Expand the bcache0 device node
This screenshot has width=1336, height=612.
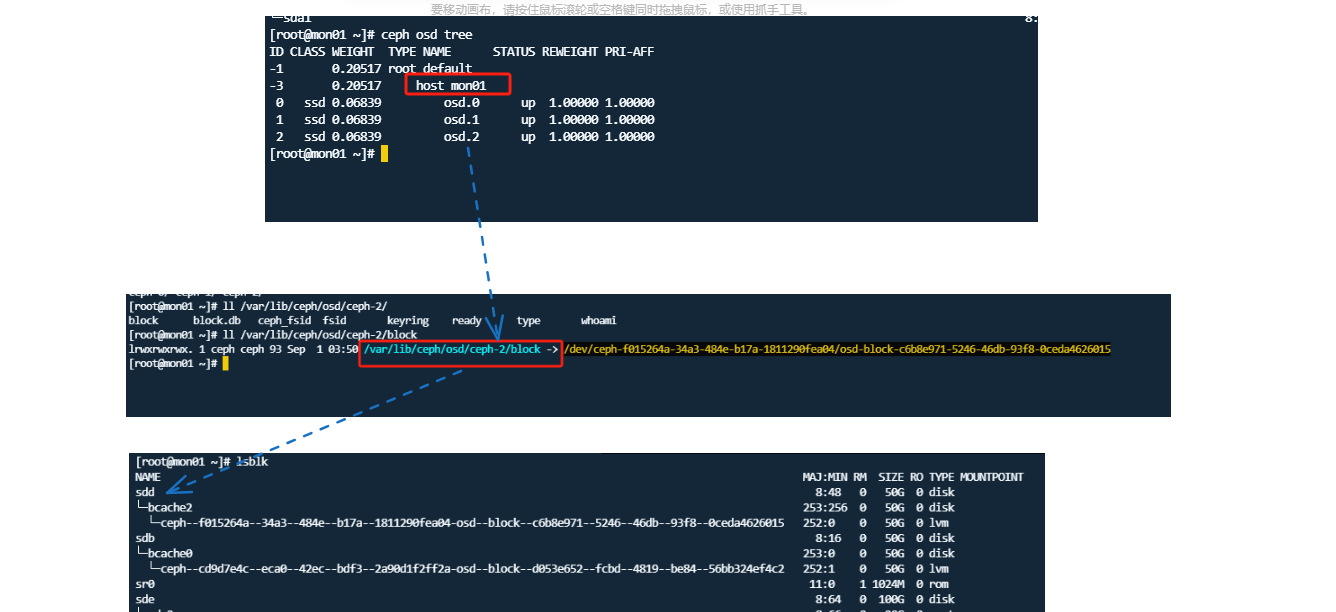pos(168,553)
